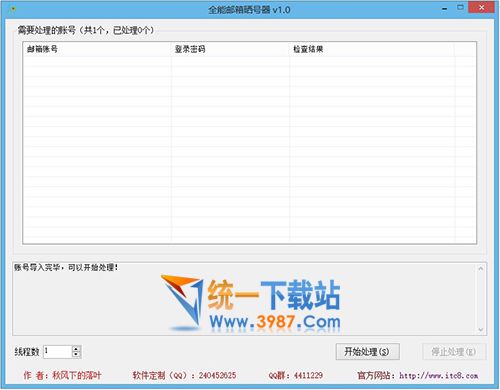Open the official website itc8.com link
This screenshot has width=500, height=390.
(x=439, y=376)
